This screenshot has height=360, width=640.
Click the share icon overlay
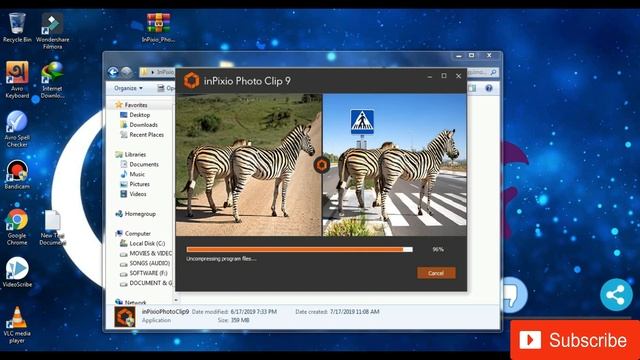616,295
